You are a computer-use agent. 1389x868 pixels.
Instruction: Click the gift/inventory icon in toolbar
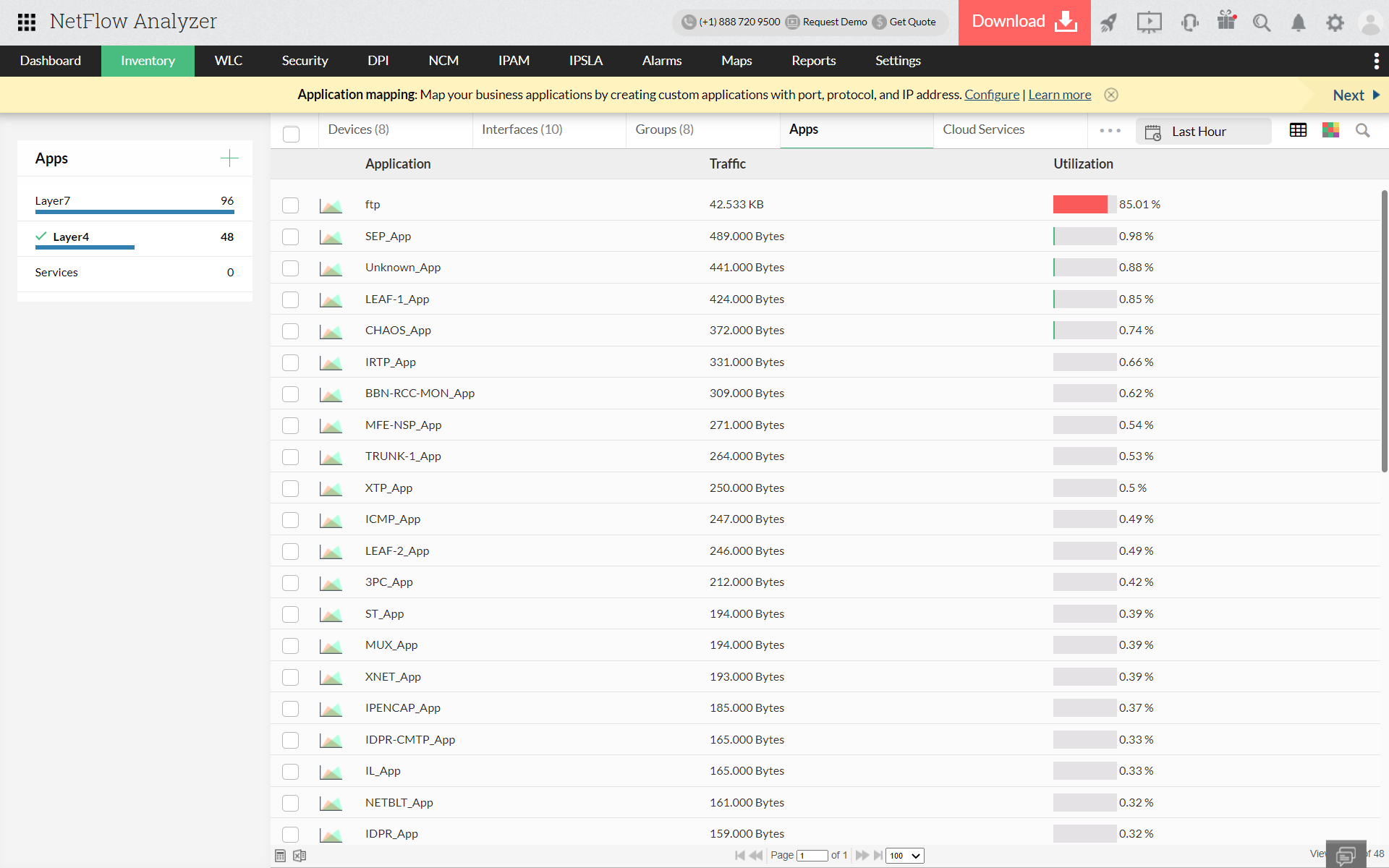[x=1228, y=22]
